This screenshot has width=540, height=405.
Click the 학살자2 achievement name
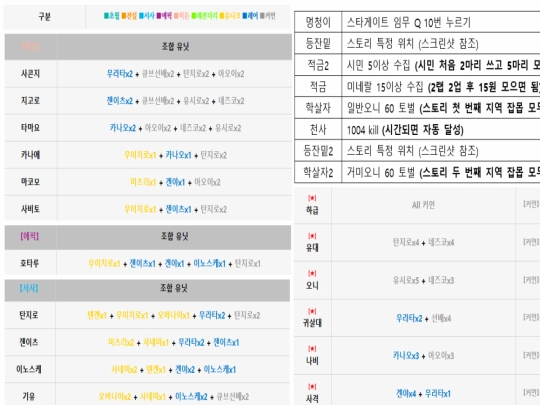coord(318,172)
